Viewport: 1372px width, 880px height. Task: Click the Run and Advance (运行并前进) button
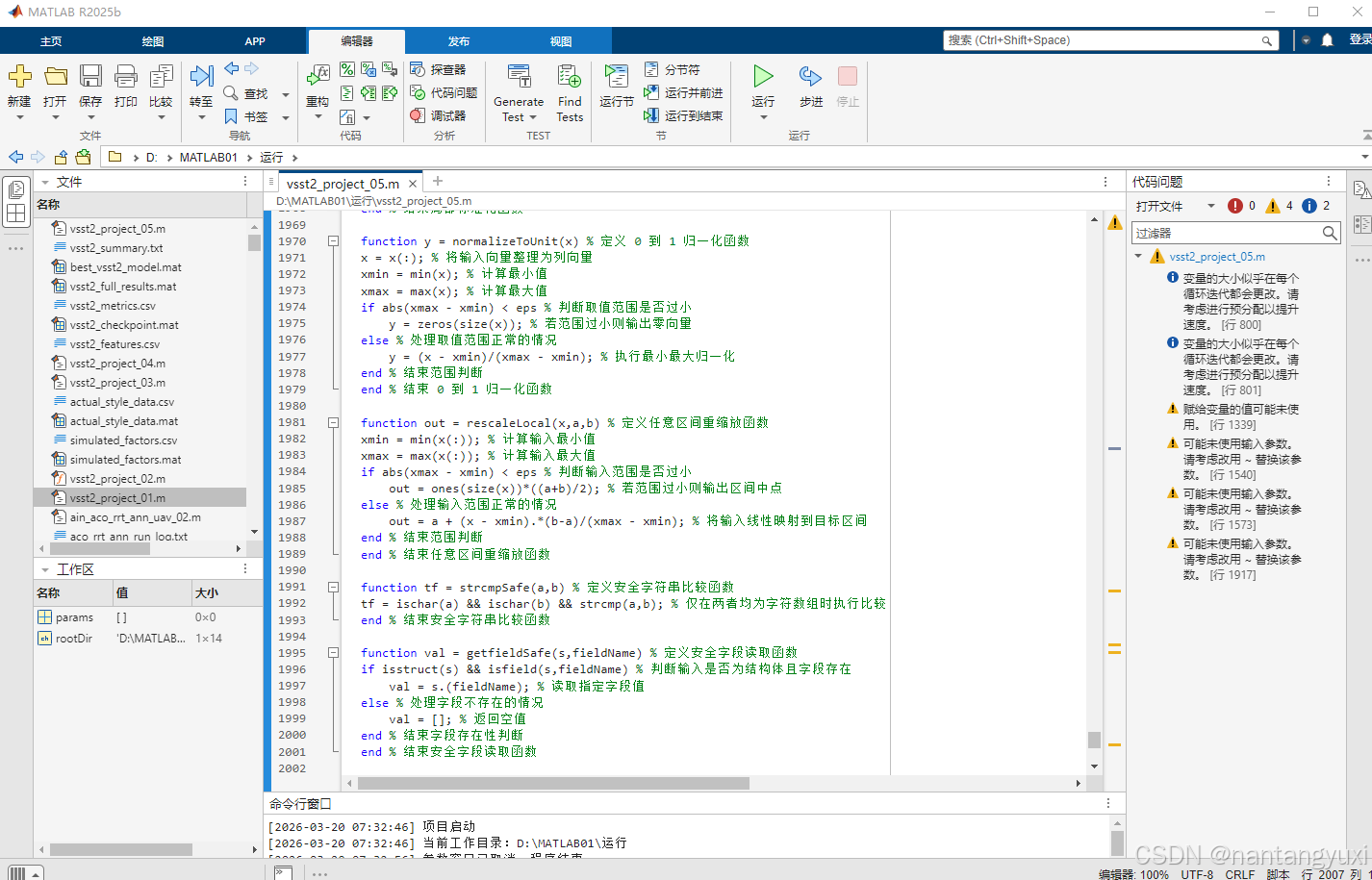tap(683, 92)
